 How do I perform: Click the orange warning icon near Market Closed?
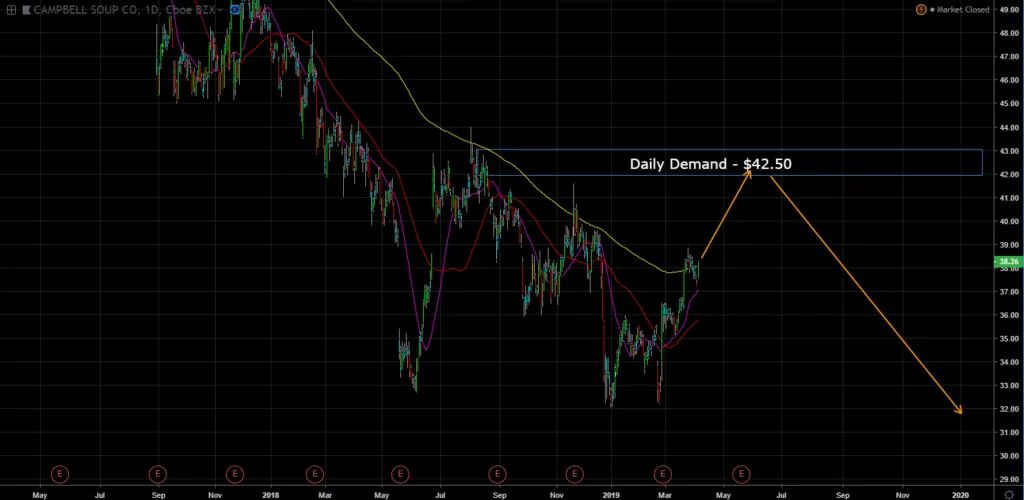[x=919, y=10]
